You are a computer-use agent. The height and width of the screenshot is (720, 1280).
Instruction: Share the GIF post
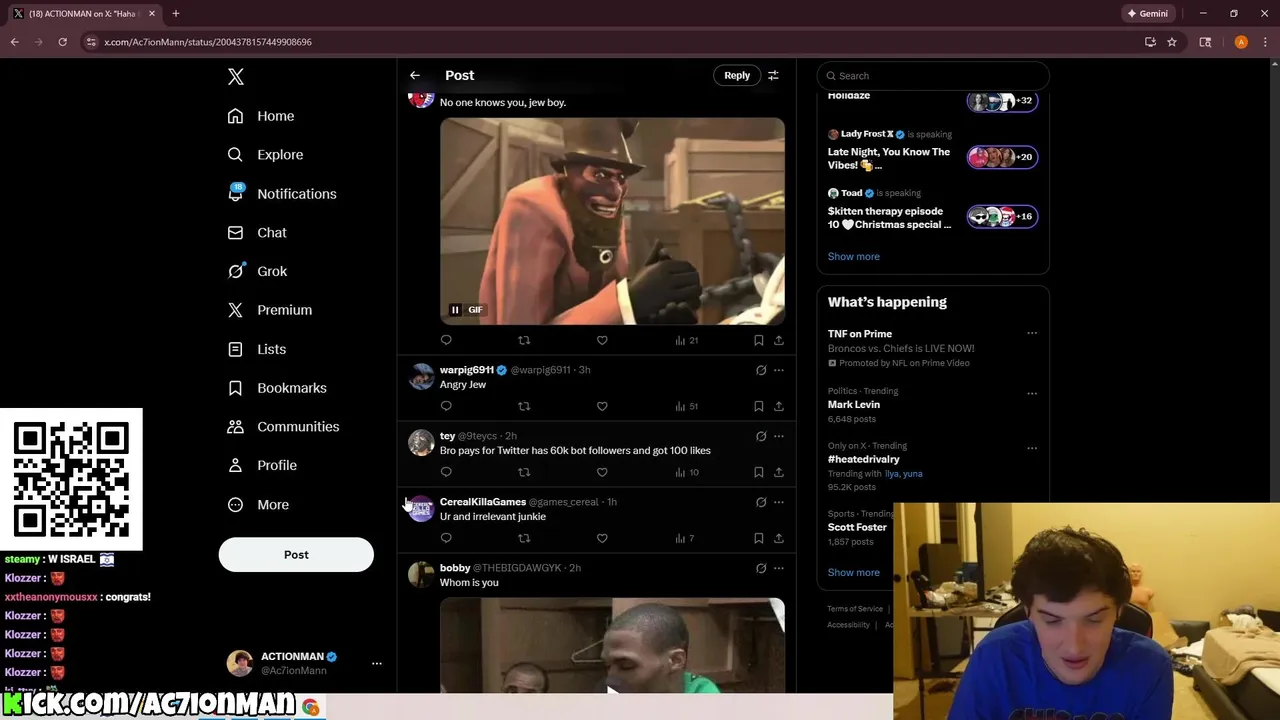(779, 340)
